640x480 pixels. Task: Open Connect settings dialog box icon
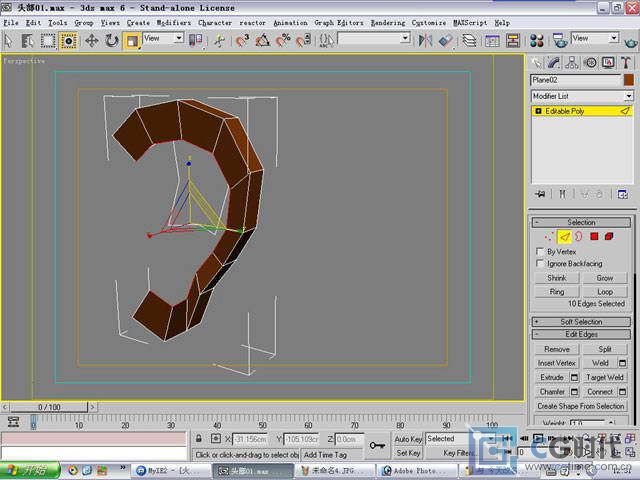coord(622,392)
